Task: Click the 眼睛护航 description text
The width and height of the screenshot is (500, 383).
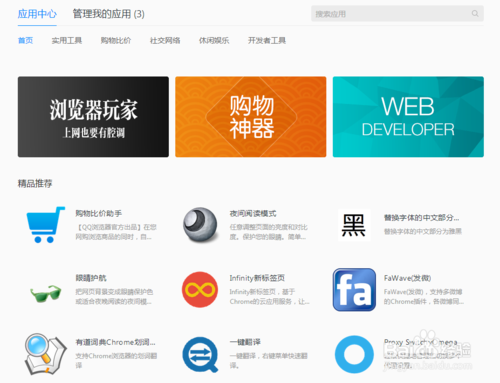Action: [114, 296]
